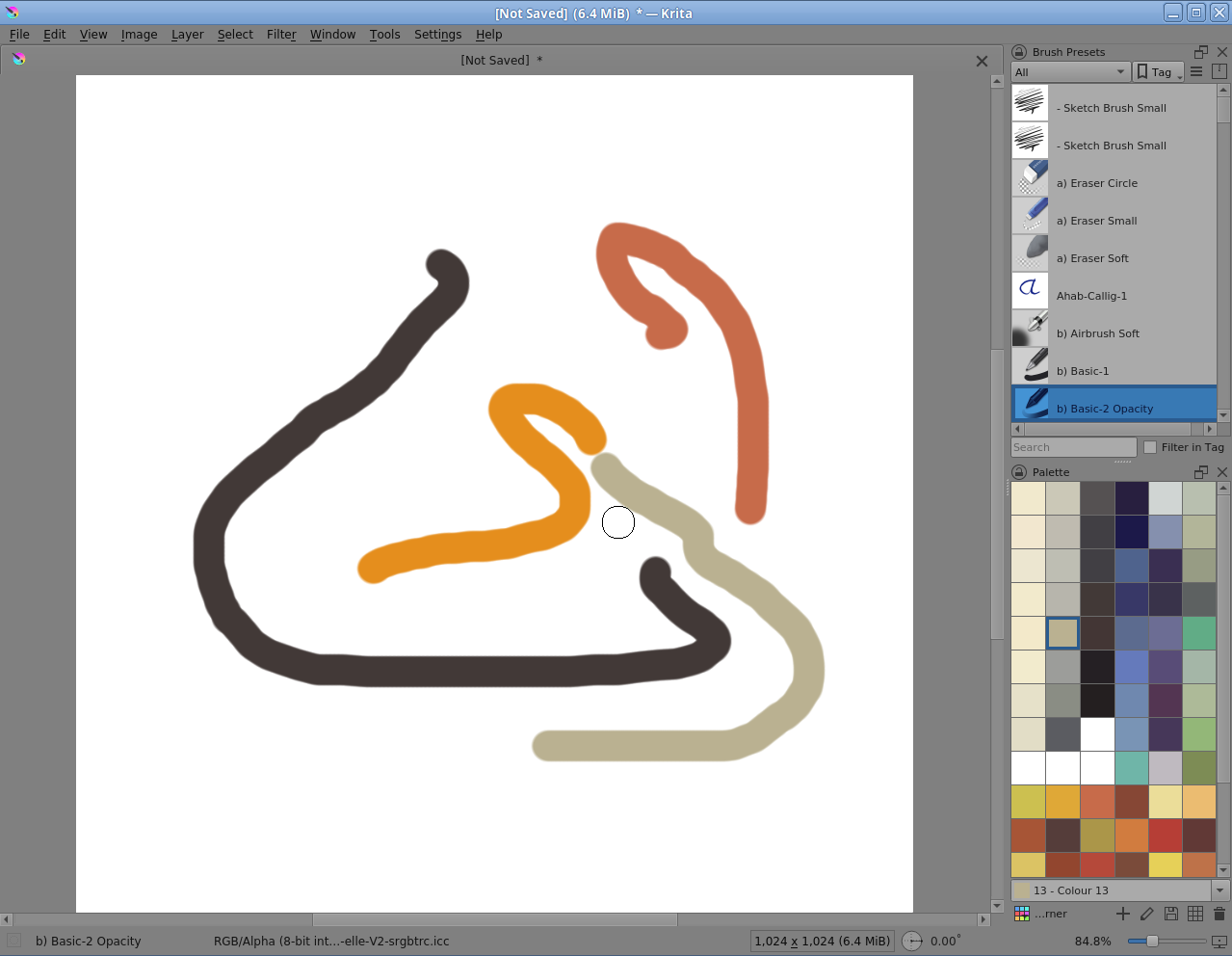This screenshot has width=1232, height=956.
Task: Open the 13 - Colour 13 dropdown
Action: click(x=1220, y=890)
